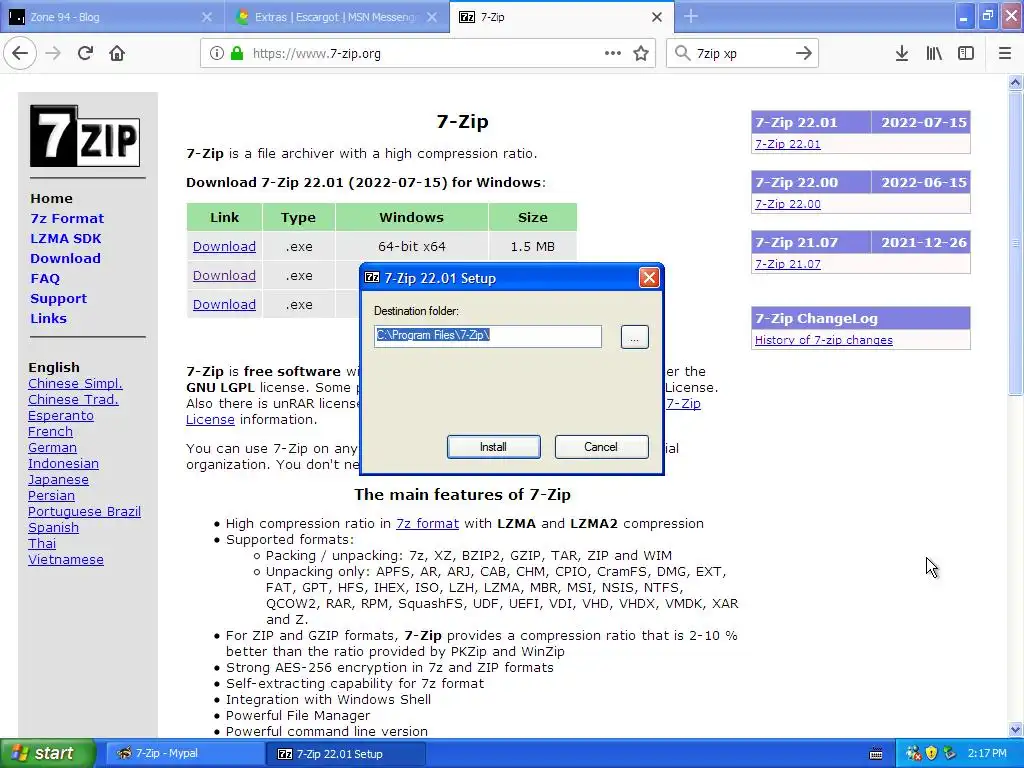Click Cancel in the Setup dialog

point(601,447)
